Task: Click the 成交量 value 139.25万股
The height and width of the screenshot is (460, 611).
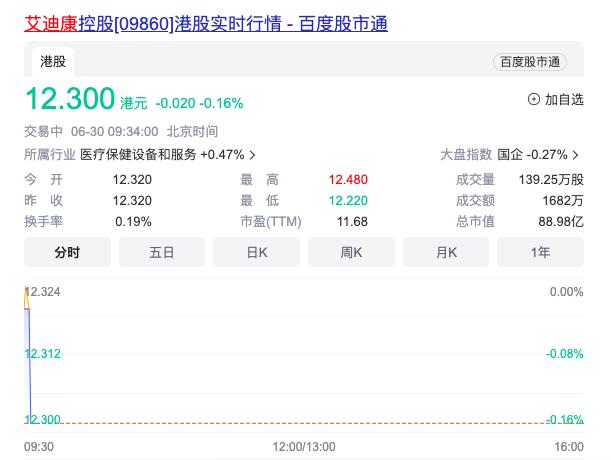Action: 551,180
